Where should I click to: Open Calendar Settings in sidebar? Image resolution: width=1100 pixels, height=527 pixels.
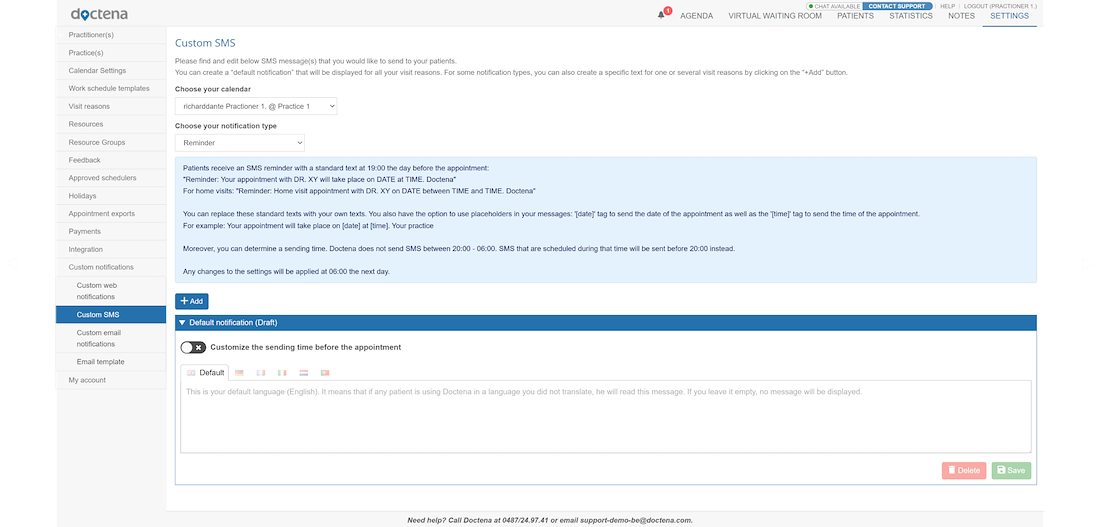click(111, 71)
